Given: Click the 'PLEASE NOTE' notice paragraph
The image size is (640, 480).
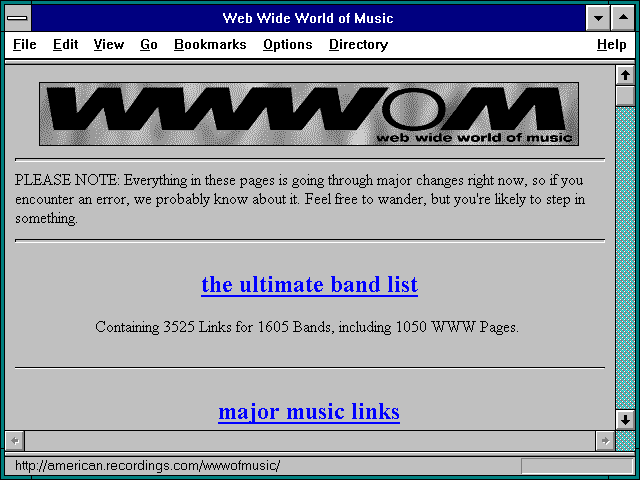Looking at the screenshot, I should pos(300,199).
